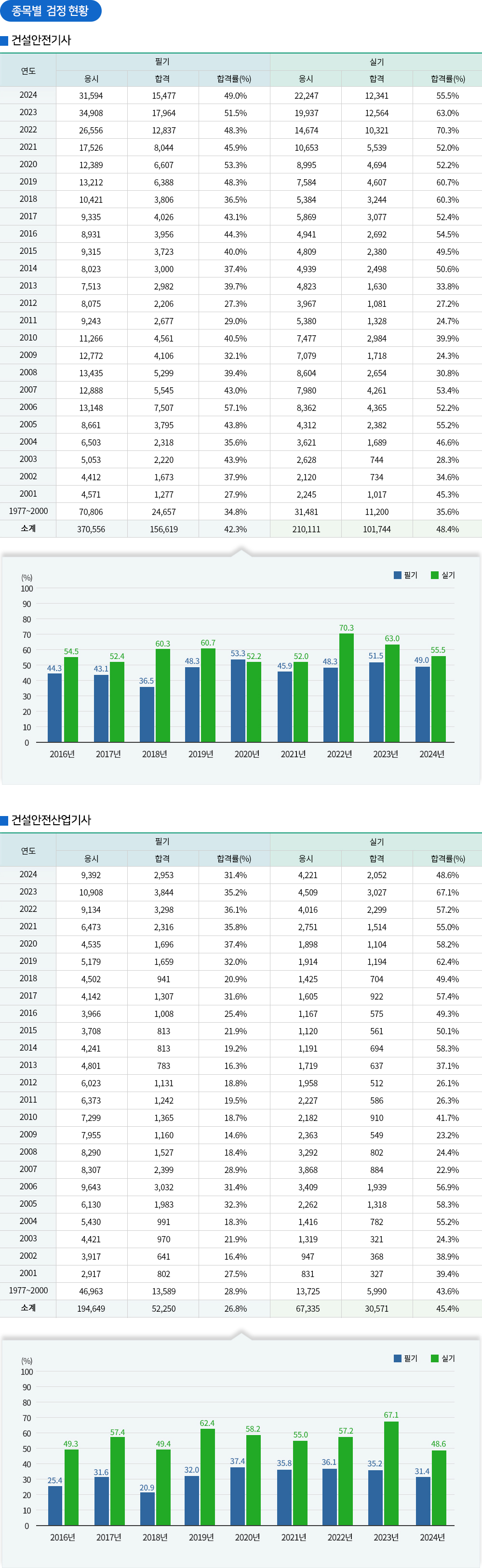Click green 실기 legend swatch in 건설안전산업기사 chart
The image size is (482, 1568).
point(434,1358)
